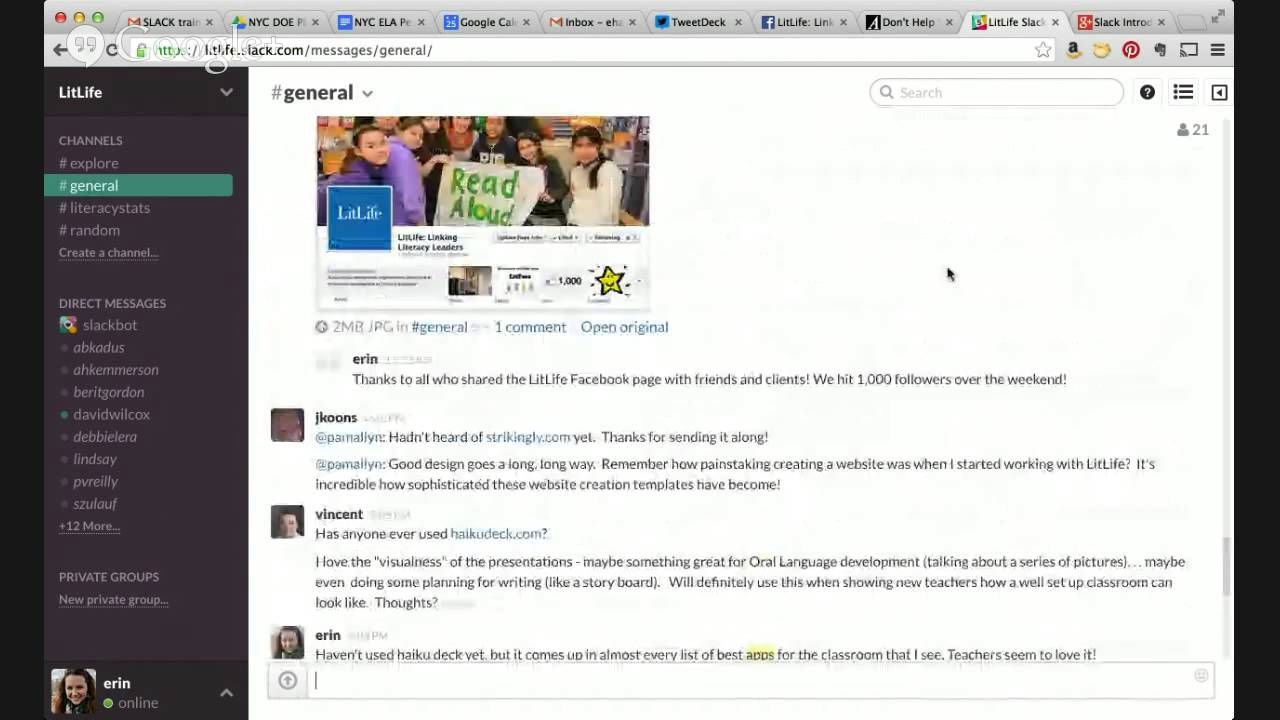Go back with browser back arrow
This screenshot has width=1280, height=720.
pos(60,50)
